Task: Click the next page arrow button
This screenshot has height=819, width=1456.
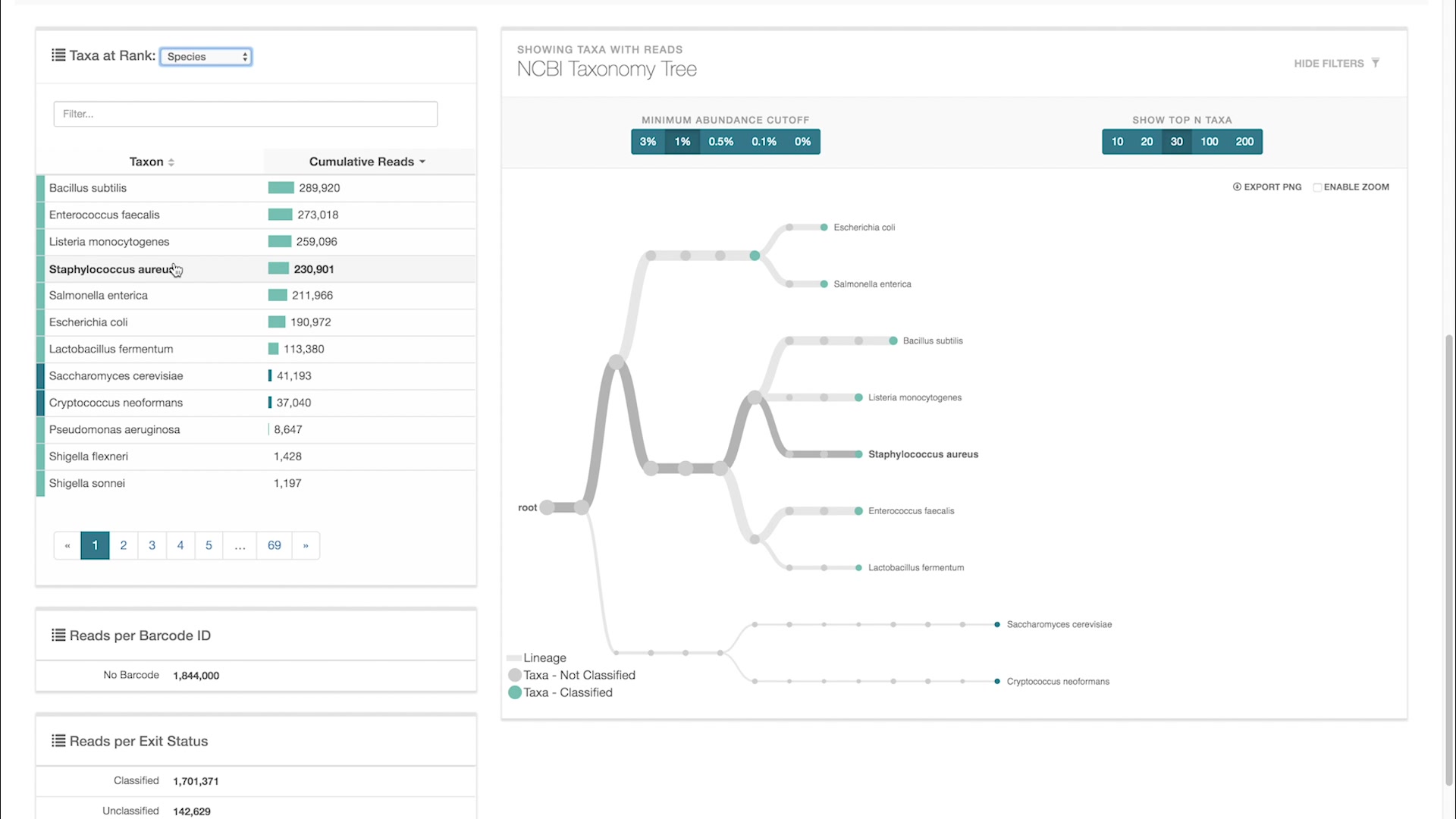Action: coord(306,545)
